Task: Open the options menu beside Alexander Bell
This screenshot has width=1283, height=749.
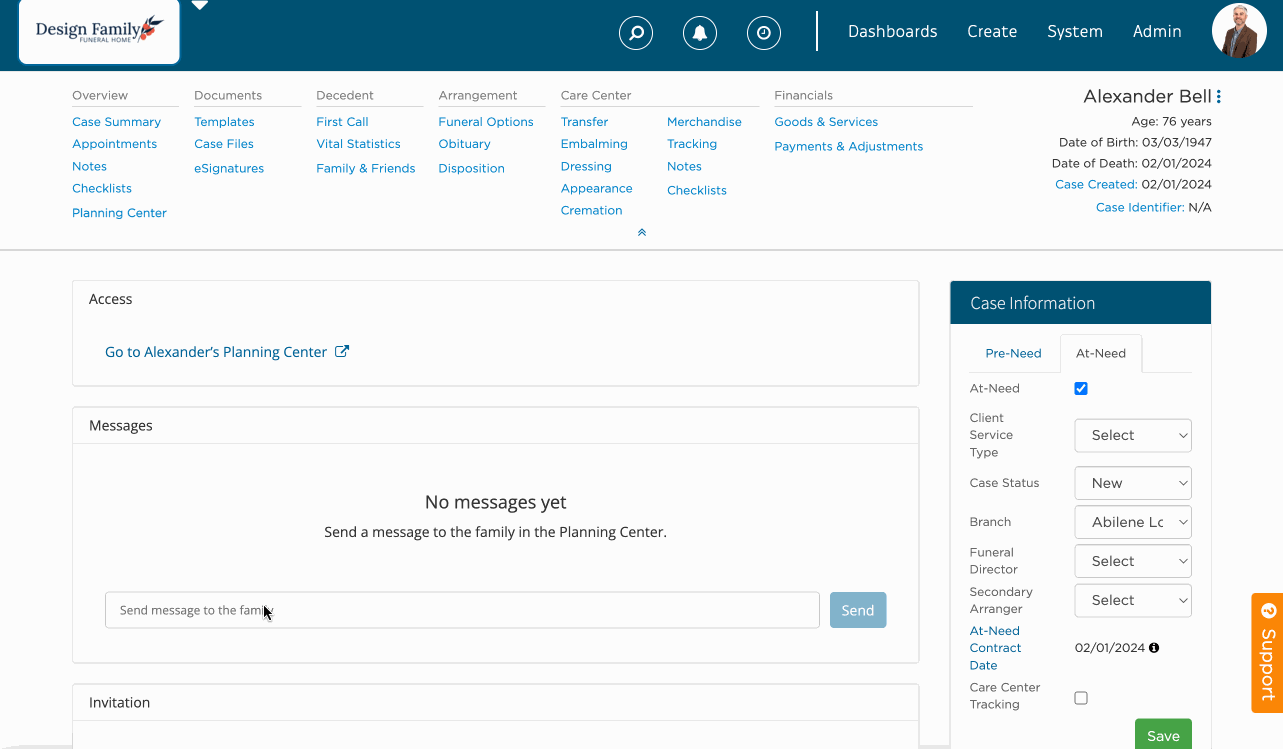Action: click(x=1217, y=95)
